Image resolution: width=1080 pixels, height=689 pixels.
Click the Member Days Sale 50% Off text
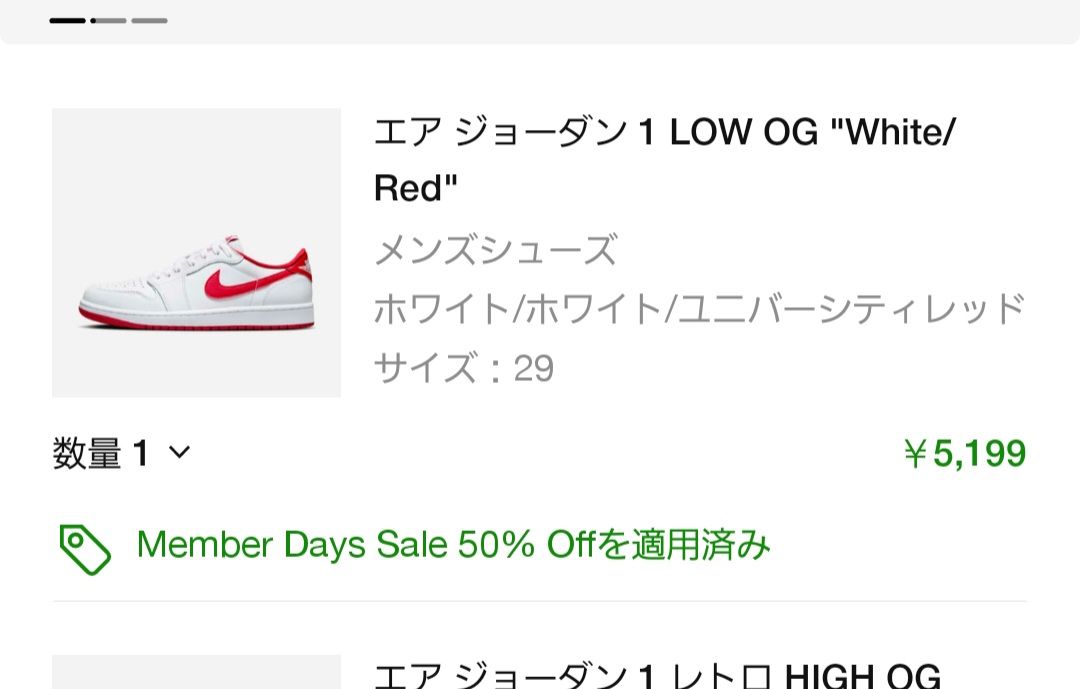[x=455, y=545]
